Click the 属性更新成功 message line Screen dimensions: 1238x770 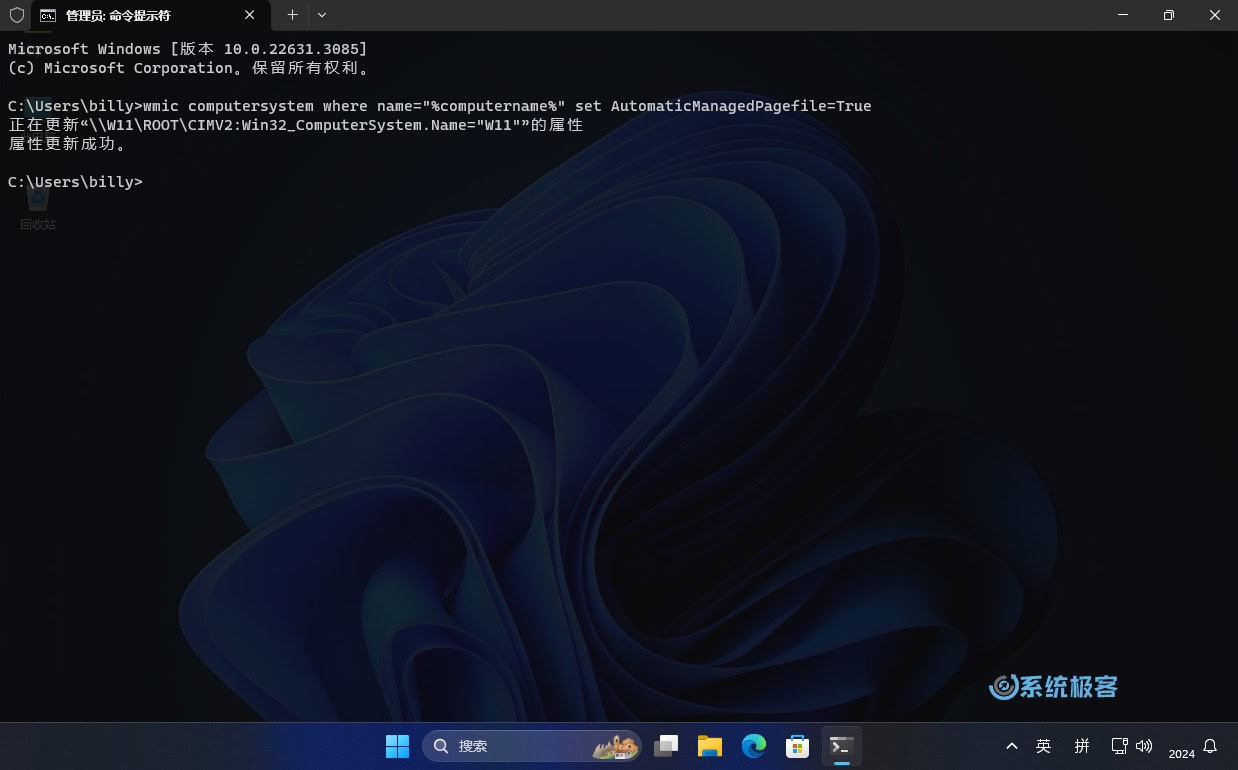[x=68, y=144]
